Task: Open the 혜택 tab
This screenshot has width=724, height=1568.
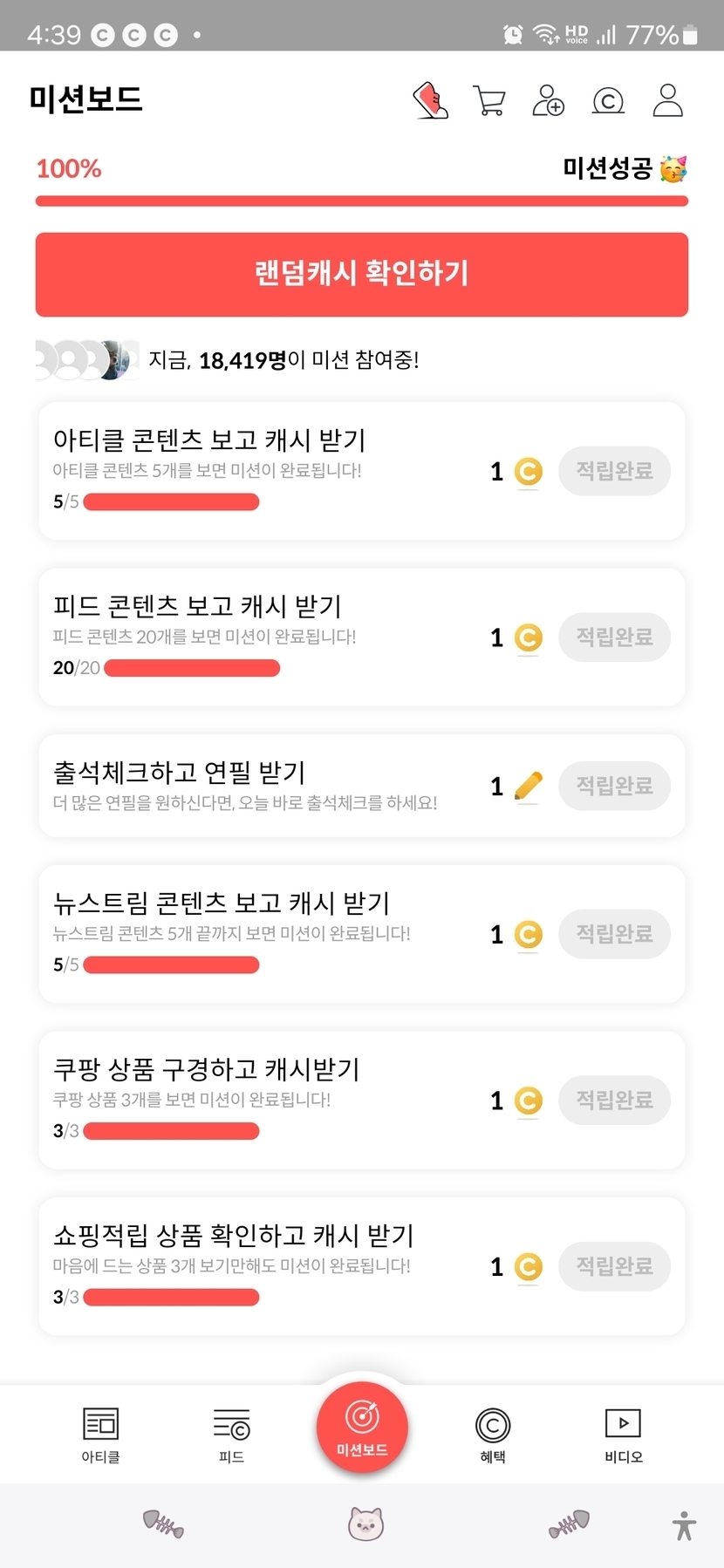Action: (x=492, y=1435)
